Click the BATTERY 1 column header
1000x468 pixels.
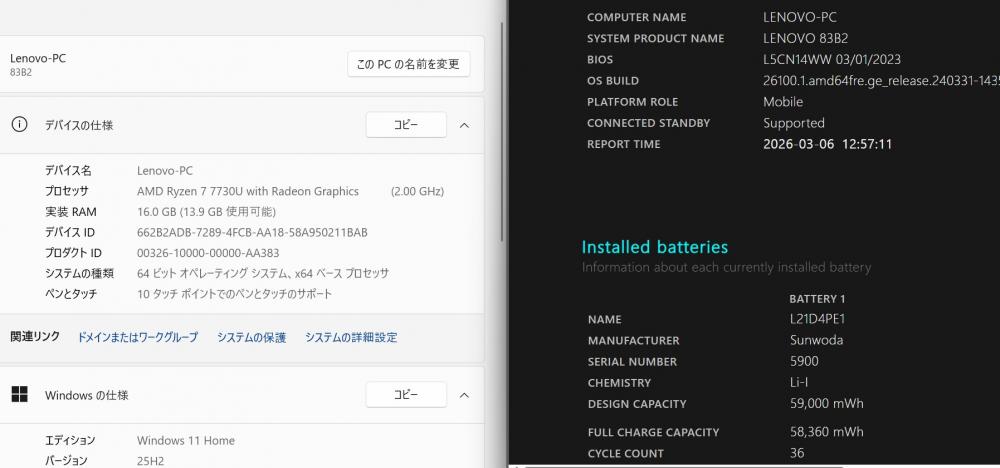tap(817, 298)
